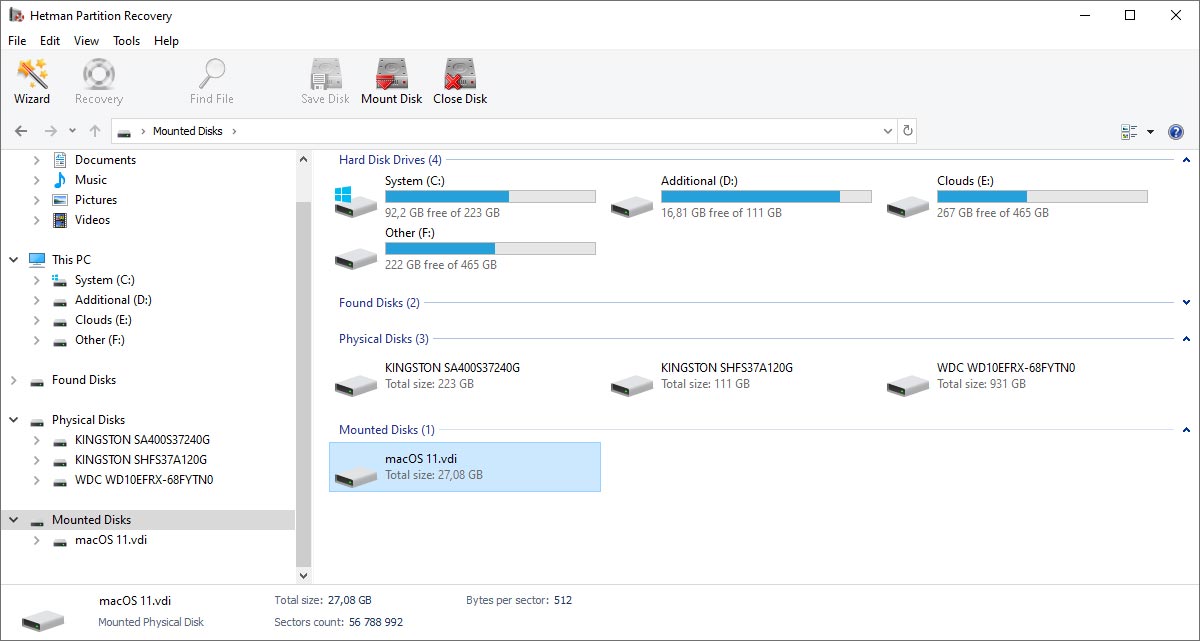Viewport: 1200px width, 641px height.
Task: Go forward with the right arrow
Action: pos(51,131)
